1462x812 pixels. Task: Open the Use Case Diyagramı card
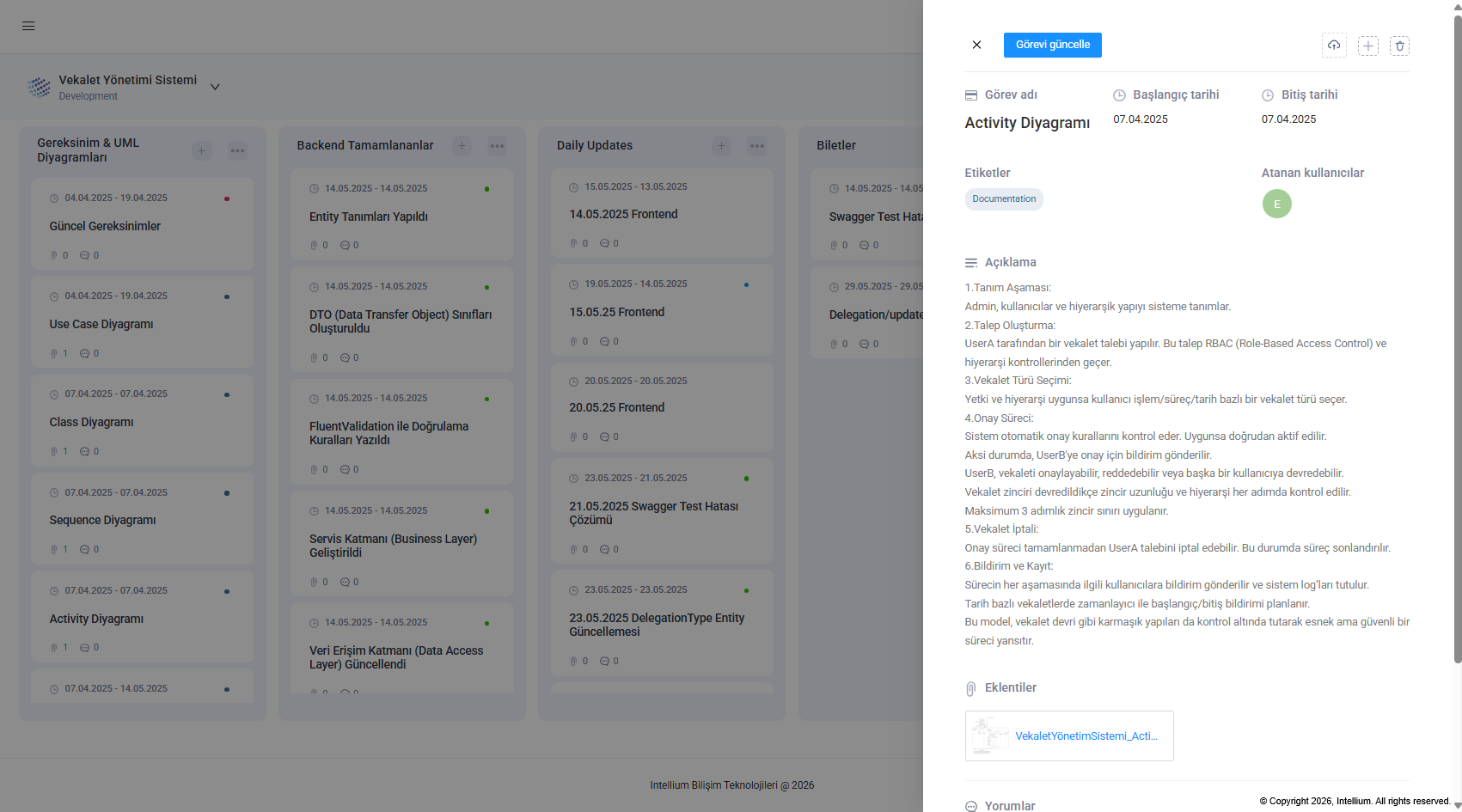(x=142, y=322)
